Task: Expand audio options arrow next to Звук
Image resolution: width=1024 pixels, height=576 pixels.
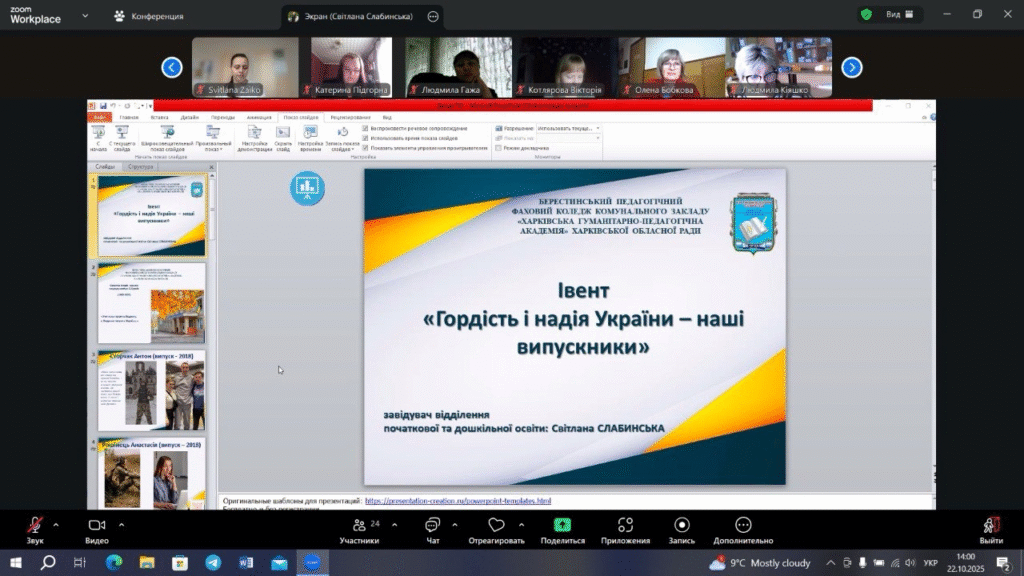Action: 56,524
